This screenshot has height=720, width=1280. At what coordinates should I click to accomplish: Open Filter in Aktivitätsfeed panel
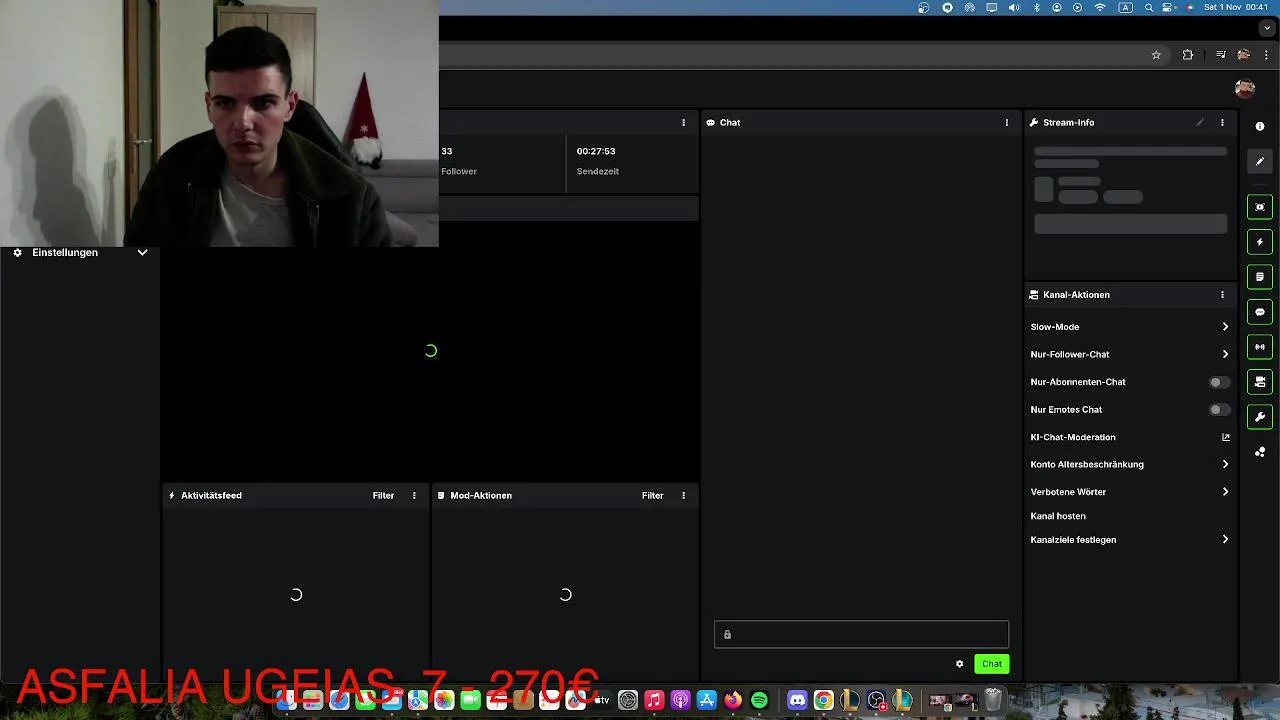coord(383,495)
